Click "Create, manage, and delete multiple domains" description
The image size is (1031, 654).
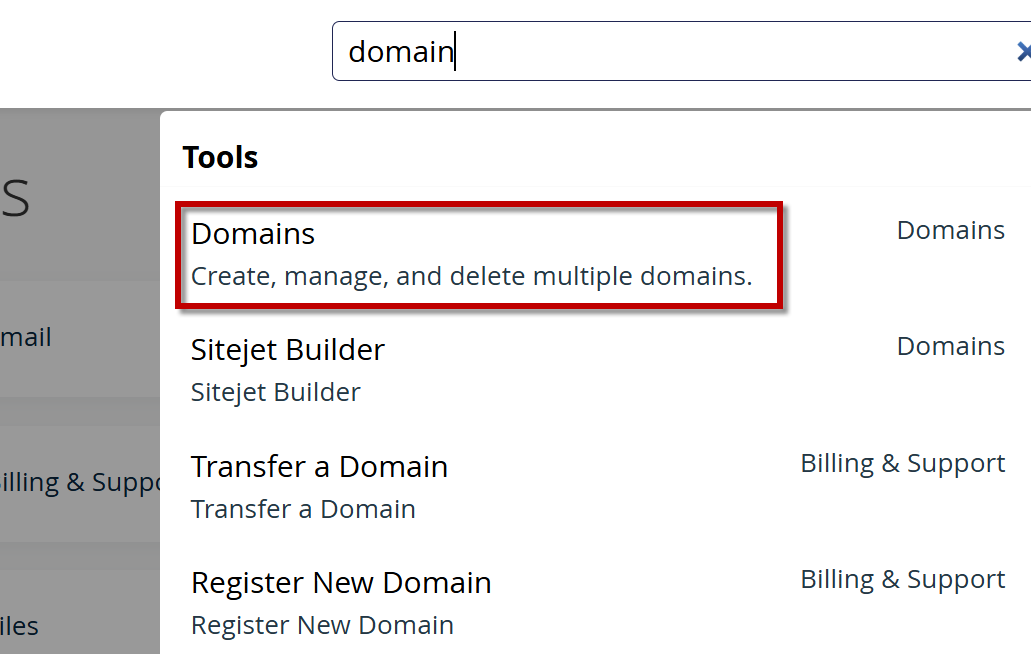[x=471, y=276]
